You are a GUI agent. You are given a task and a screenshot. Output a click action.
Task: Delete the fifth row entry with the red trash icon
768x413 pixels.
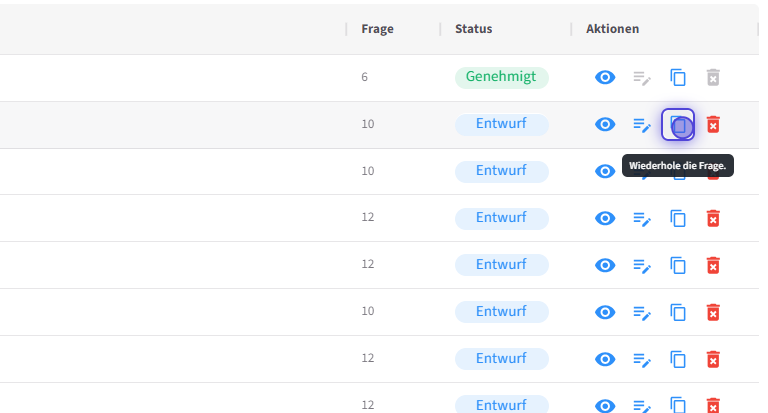click(713, 265)
